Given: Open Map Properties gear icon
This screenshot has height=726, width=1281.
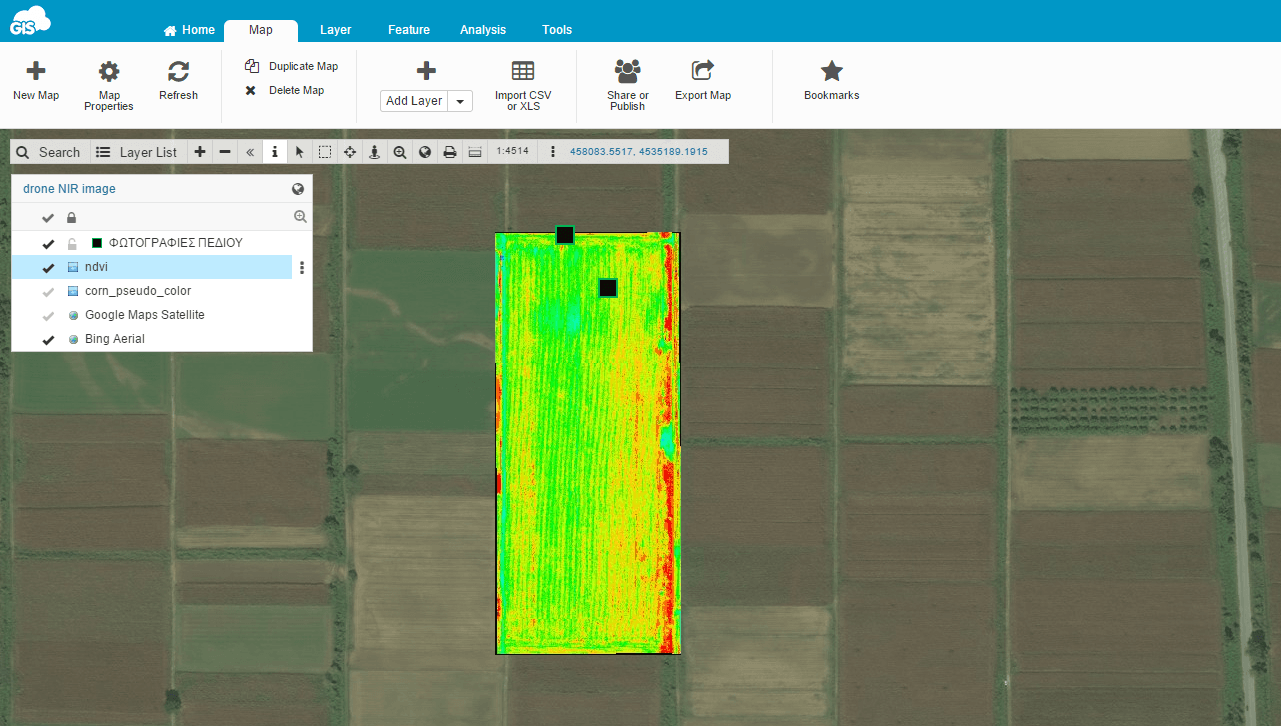Looking at the screenshot, I should (x=109, y=71).
